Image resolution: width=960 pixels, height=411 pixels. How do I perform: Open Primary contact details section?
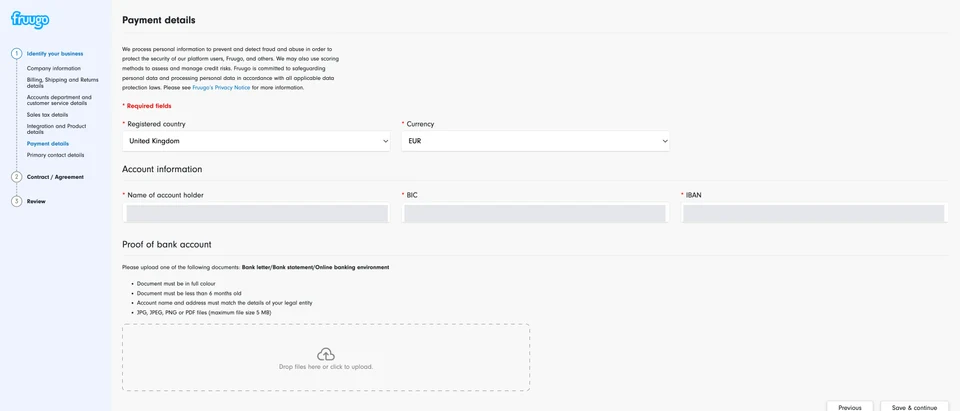click(56, 155)
